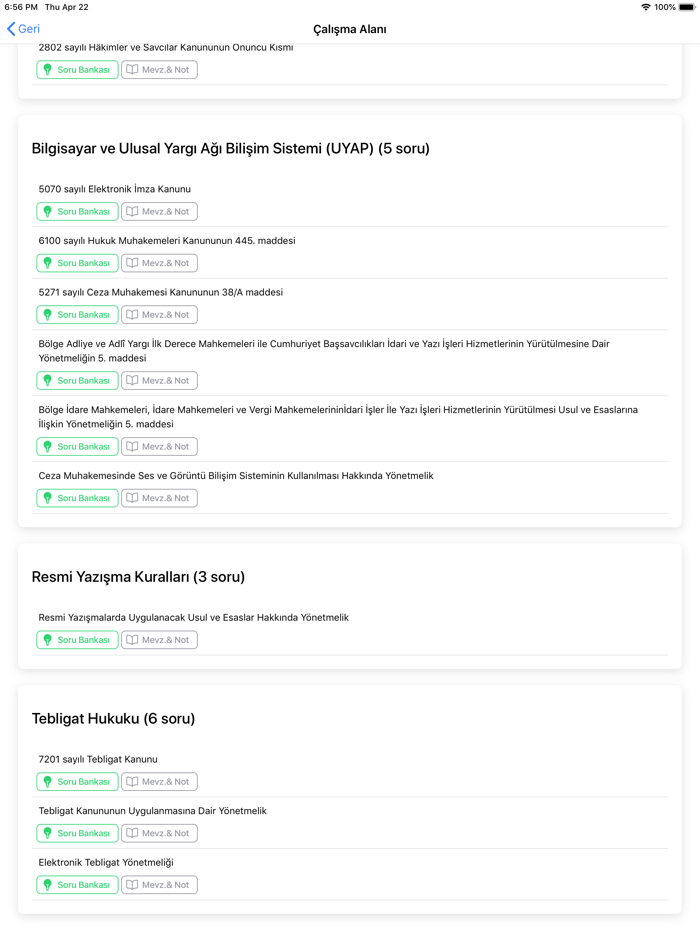
Task: Tap book icon under Elektronik Tebligat Yönetmeliği
Action: [x=132, y=884]
